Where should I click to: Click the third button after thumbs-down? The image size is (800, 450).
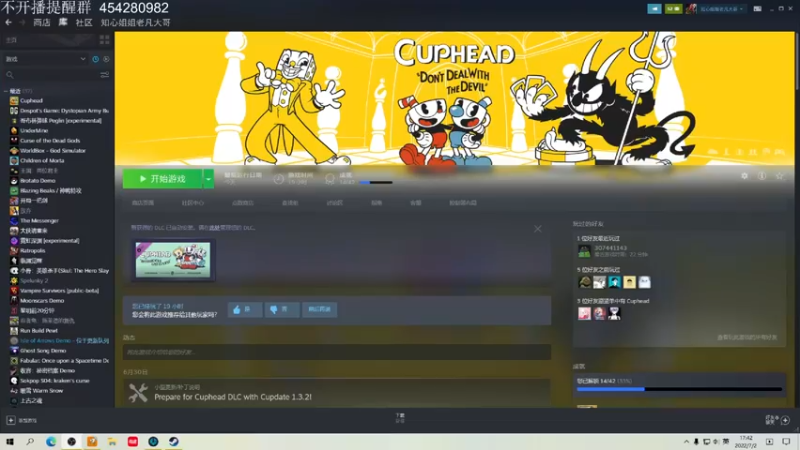point(319,310)
